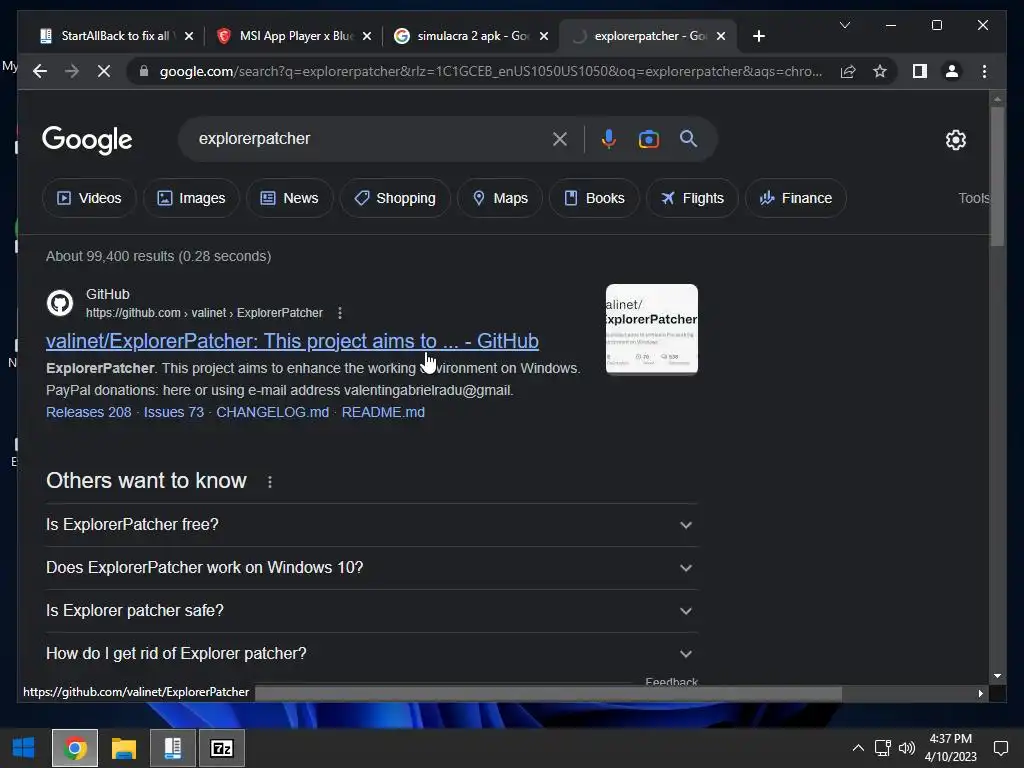
Task: Click the horizontal scrollbar at bottom
Action: [548, 693]
